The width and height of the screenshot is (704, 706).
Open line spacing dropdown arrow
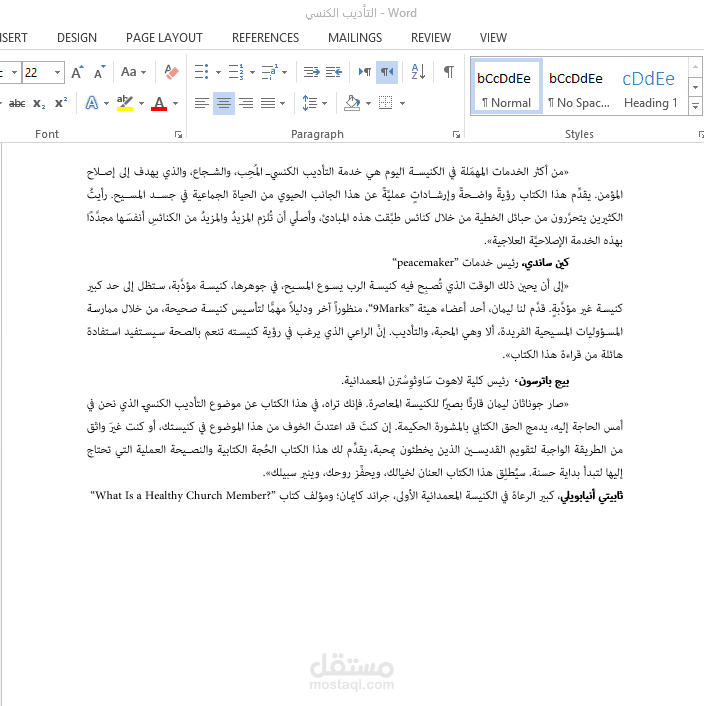pyautogui.click(x=325, y=104)
